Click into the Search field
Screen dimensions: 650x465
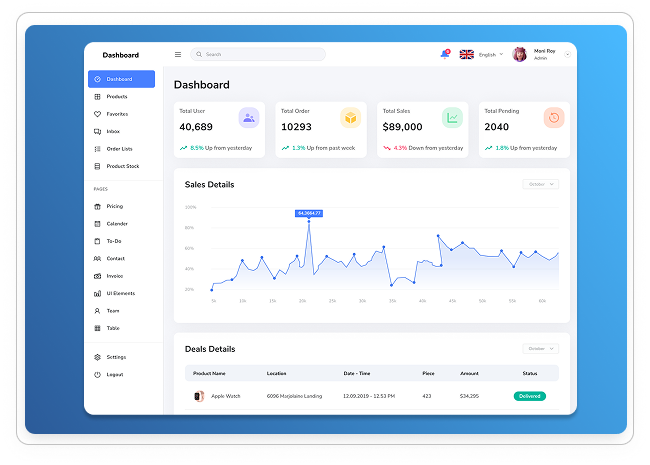pyautogui.click(x=258, y=54)
